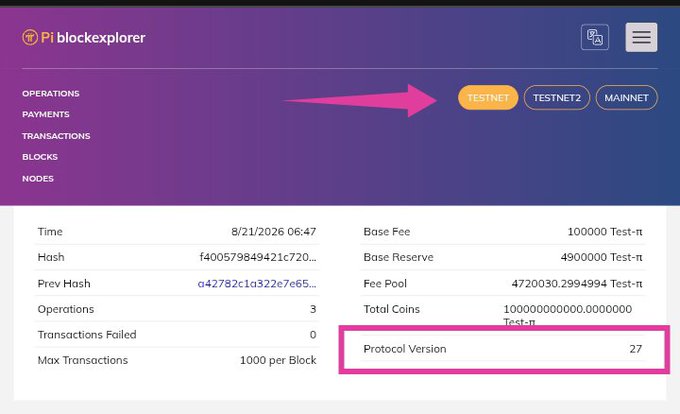Click the Protocol Version value 27
680x414 pixels.
coord(635,349)
